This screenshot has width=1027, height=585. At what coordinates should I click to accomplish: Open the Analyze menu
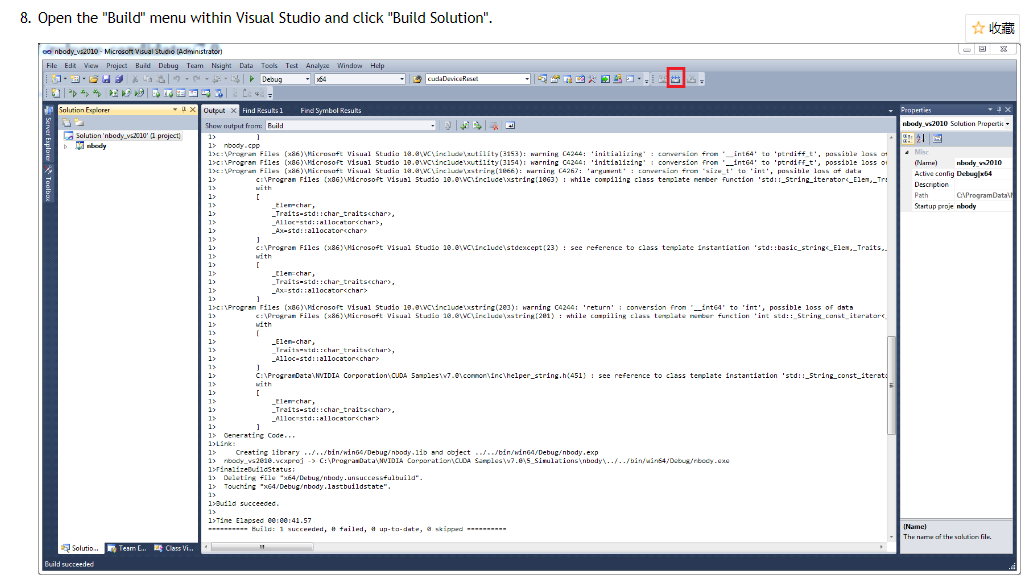[x=318, y=66]
